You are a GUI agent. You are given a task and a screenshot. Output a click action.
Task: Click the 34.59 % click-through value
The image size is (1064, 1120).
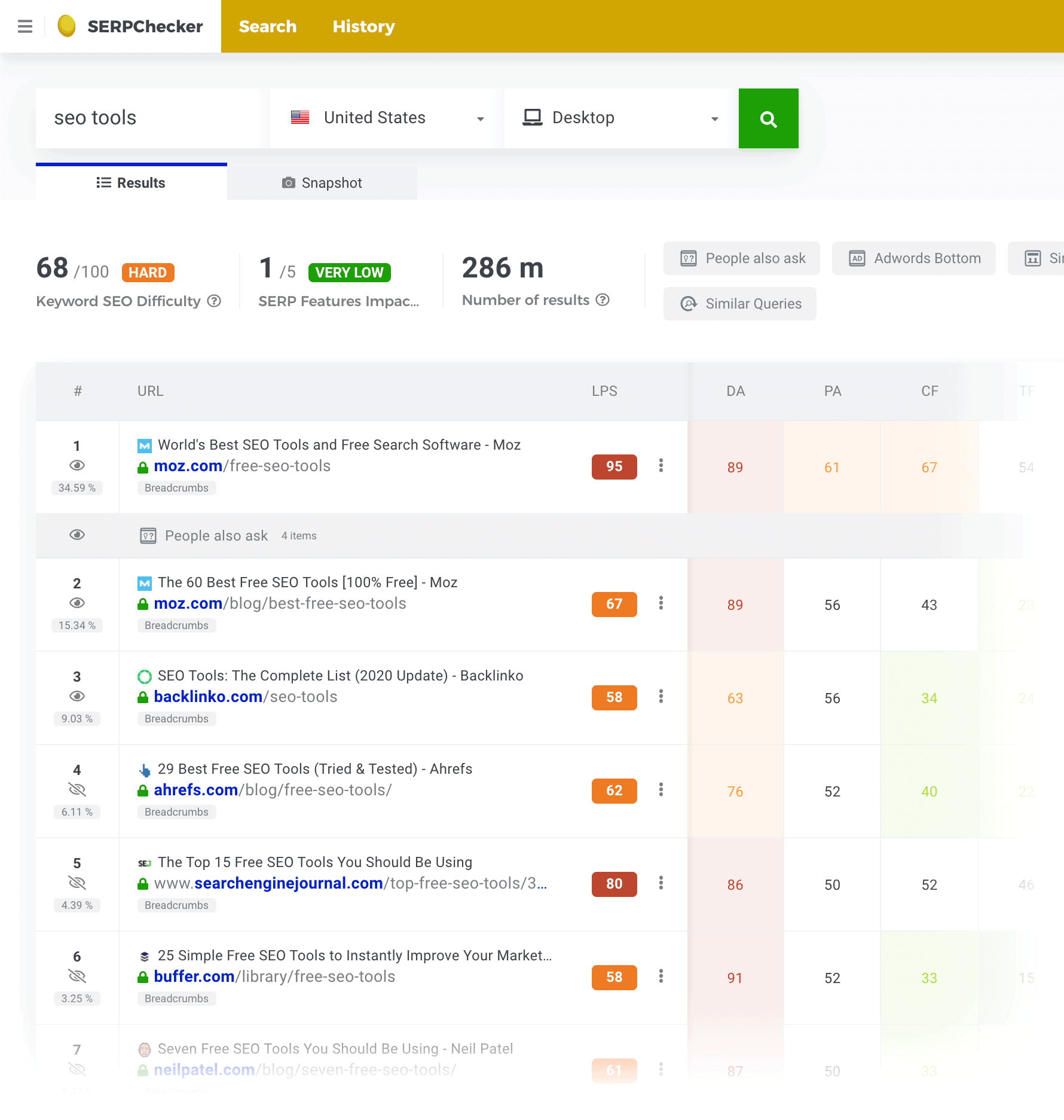(77, 488)
